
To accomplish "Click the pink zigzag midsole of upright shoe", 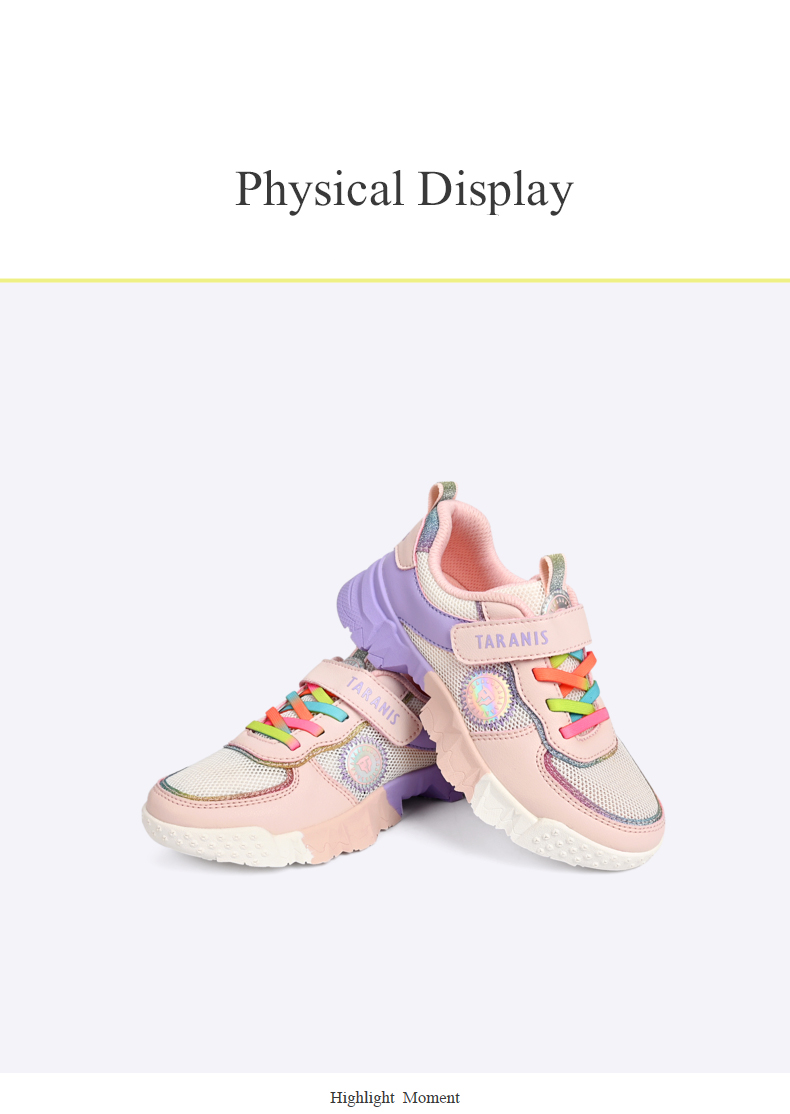I will click(455, 739).
